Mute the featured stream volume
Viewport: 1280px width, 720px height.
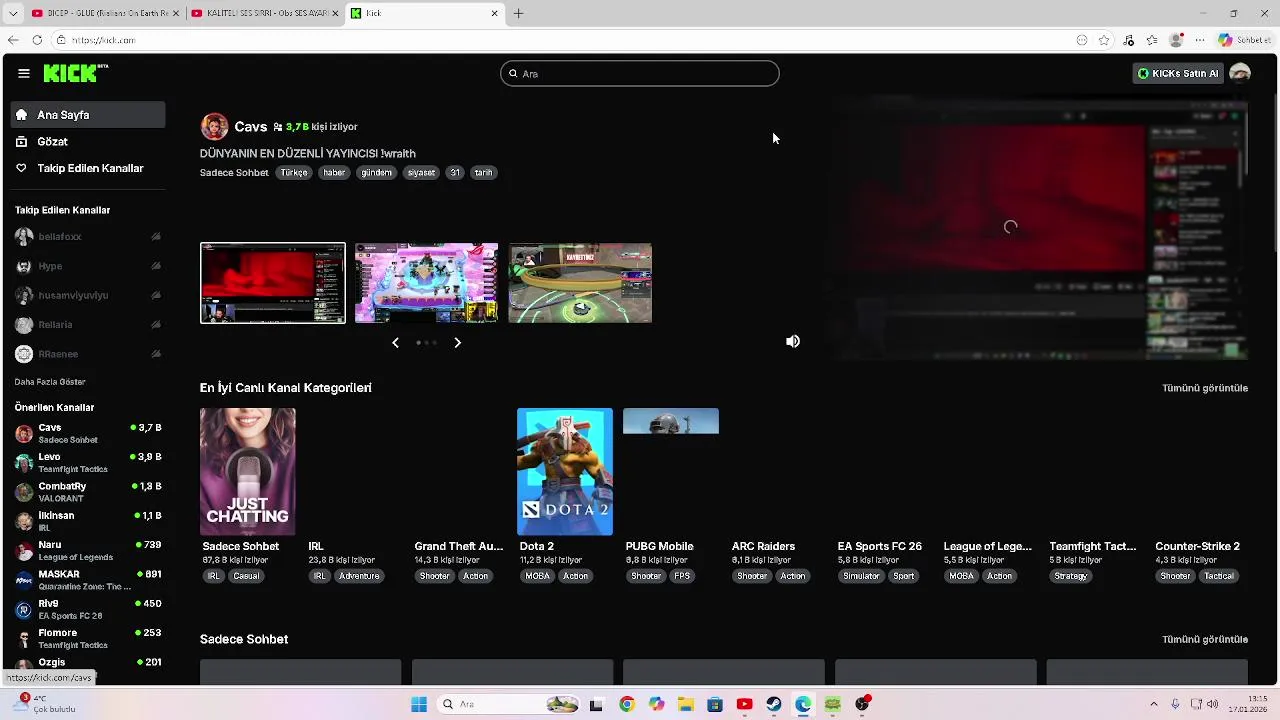793,342
